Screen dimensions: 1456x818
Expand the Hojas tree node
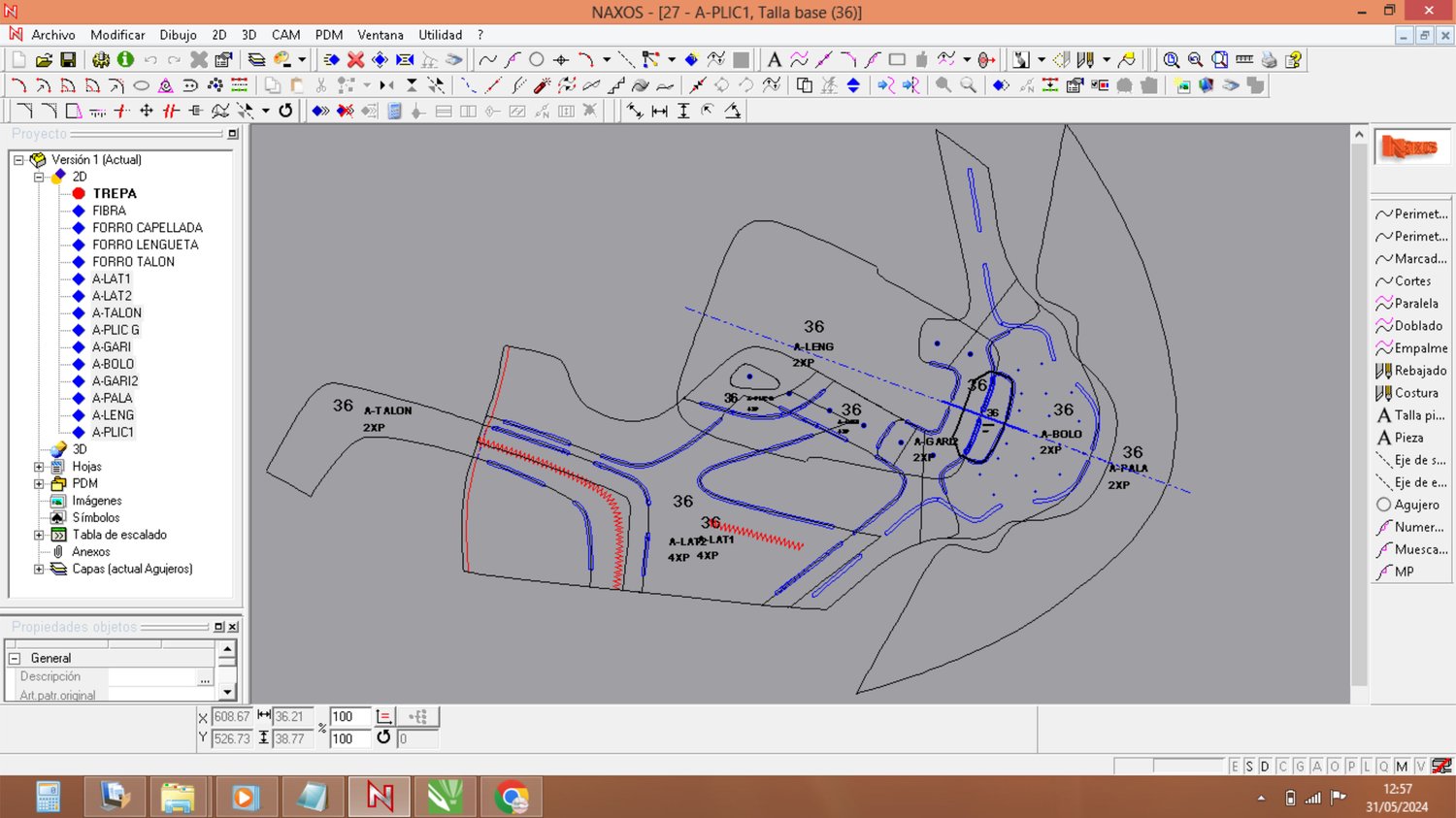point(39,467)
